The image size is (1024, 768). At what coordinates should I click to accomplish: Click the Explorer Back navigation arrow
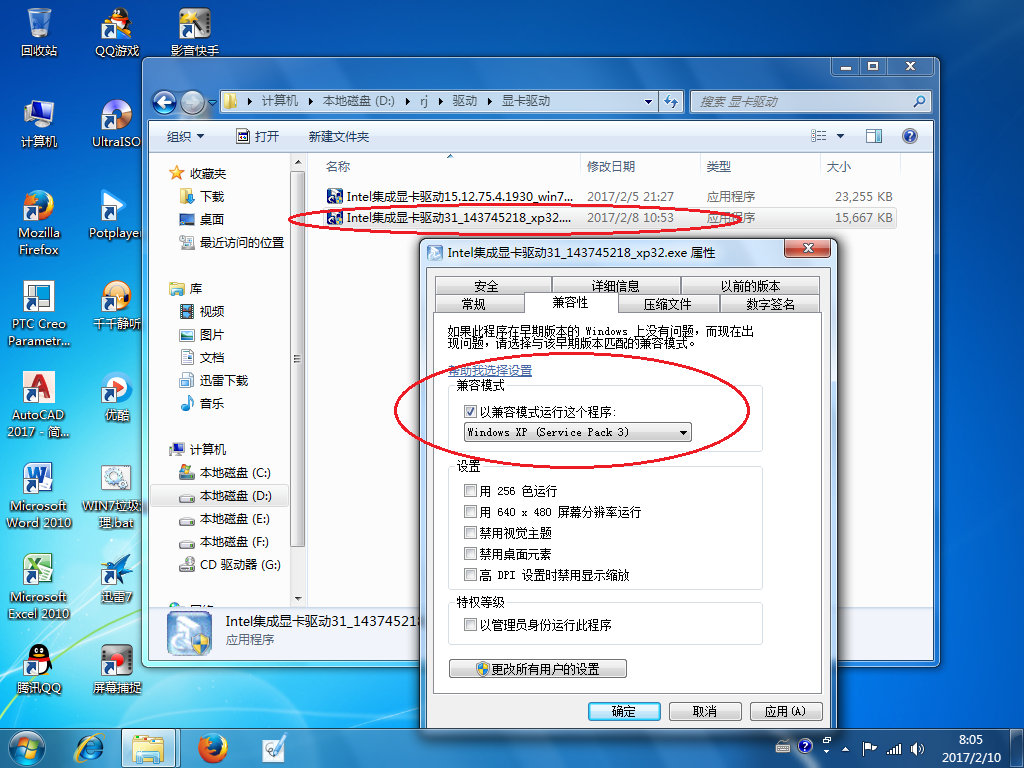[165, 102]
